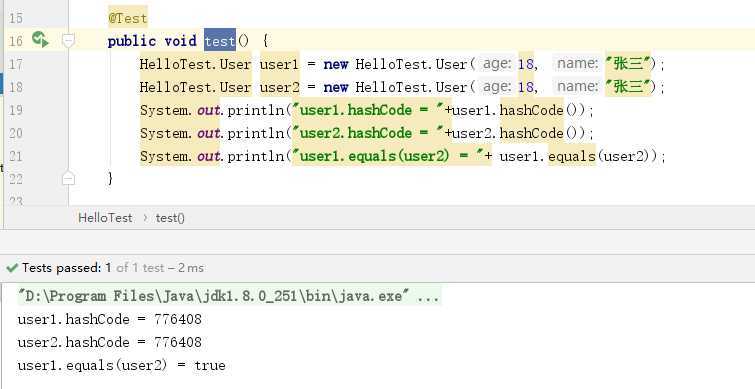Click line number 21 in gutter
The image size is (755, 389).
pos(16,156)
